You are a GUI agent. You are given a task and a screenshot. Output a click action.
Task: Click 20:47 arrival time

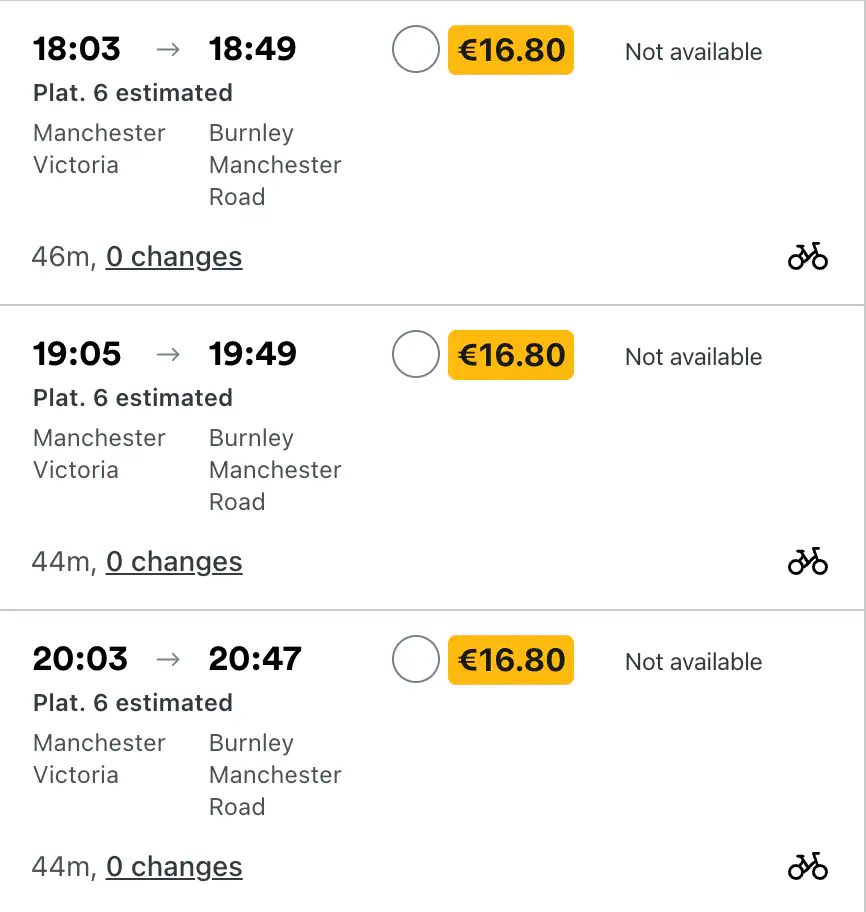[255, 658]
